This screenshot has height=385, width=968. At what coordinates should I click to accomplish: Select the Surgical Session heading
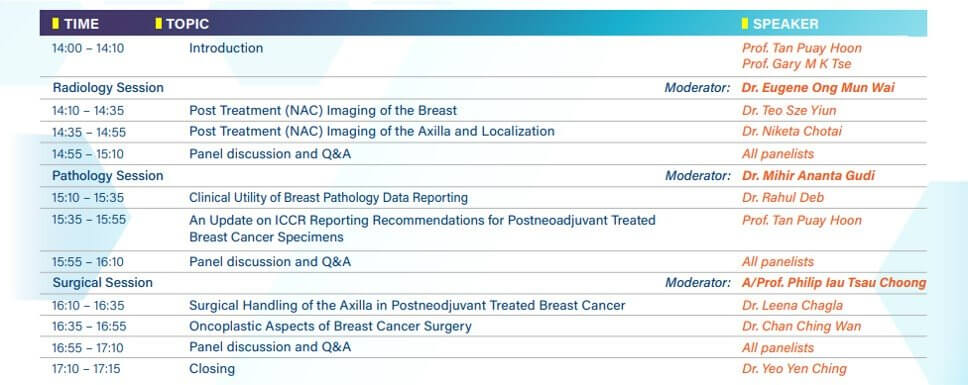102,283
